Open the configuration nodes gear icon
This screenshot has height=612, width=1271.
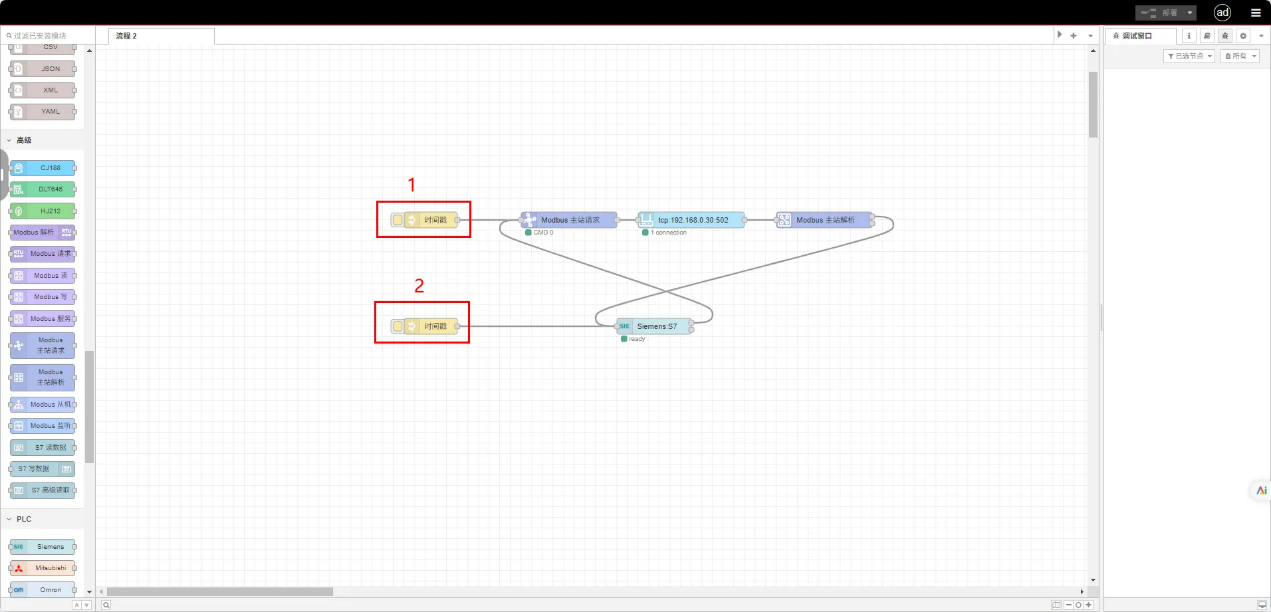[1243, 35]
